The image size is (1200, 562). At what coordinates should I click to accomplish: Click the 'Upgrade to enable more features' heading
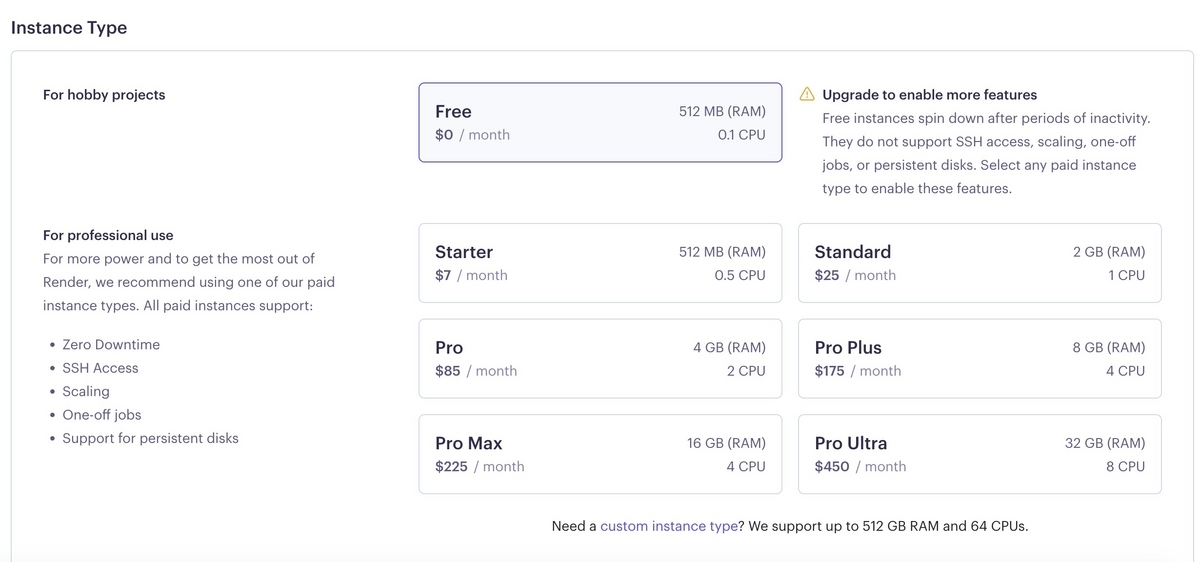[930, 95]
